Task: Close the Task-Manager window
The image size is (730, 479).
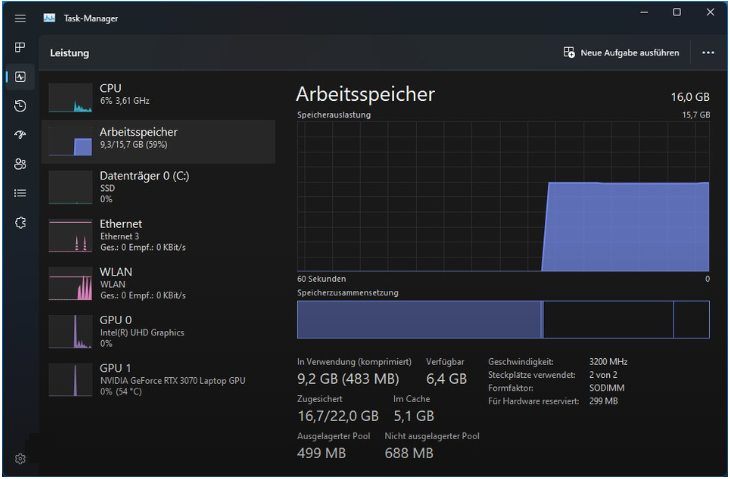Action: (x=710, y=13)
